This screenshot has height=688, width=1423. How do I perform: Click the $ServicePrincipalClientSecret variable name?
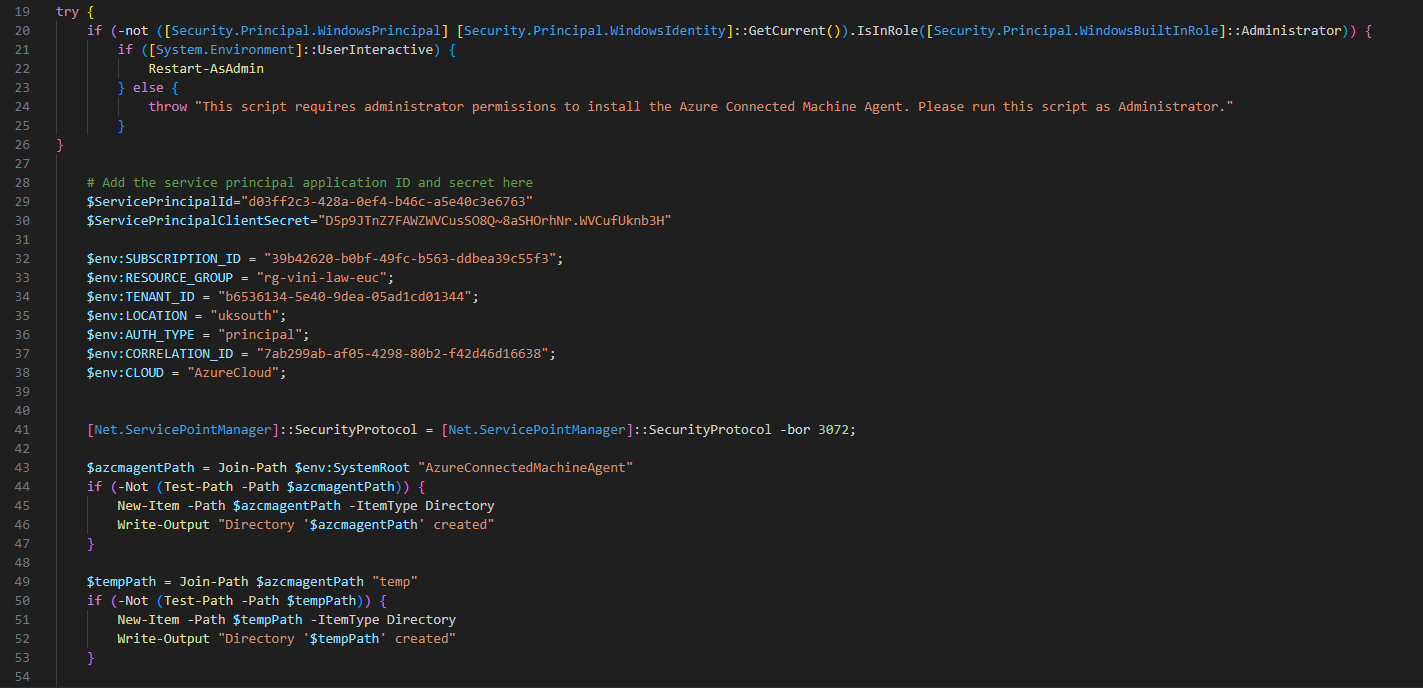[x=198, y=220]
